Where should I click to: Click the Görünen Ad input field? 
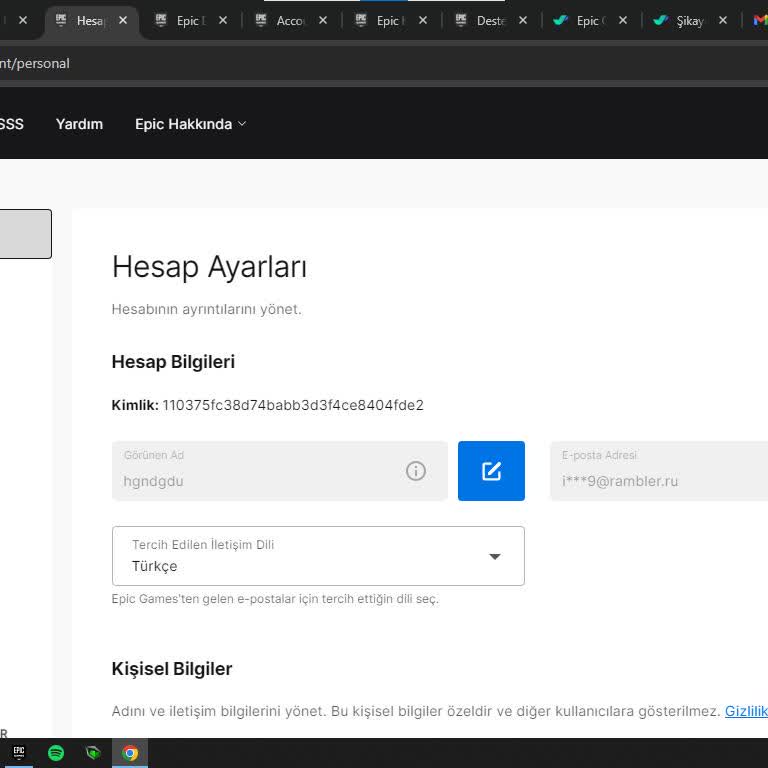pos(280,471)
